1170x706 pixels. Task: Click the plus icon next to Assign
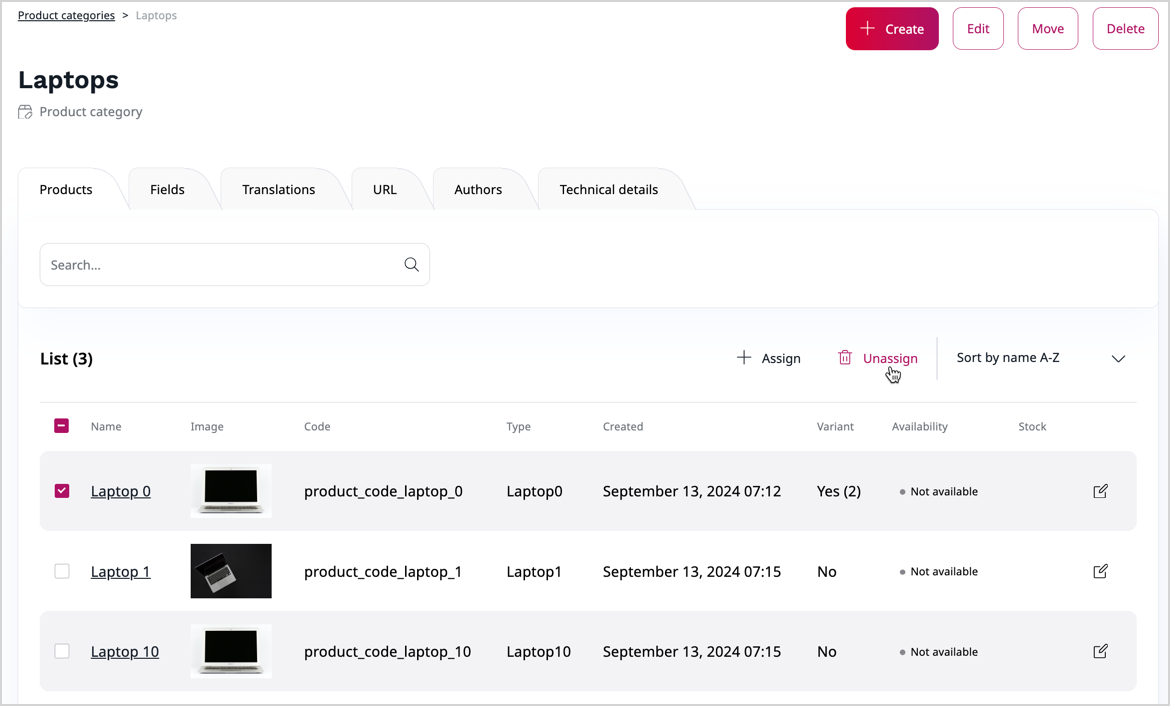[744, 357]
